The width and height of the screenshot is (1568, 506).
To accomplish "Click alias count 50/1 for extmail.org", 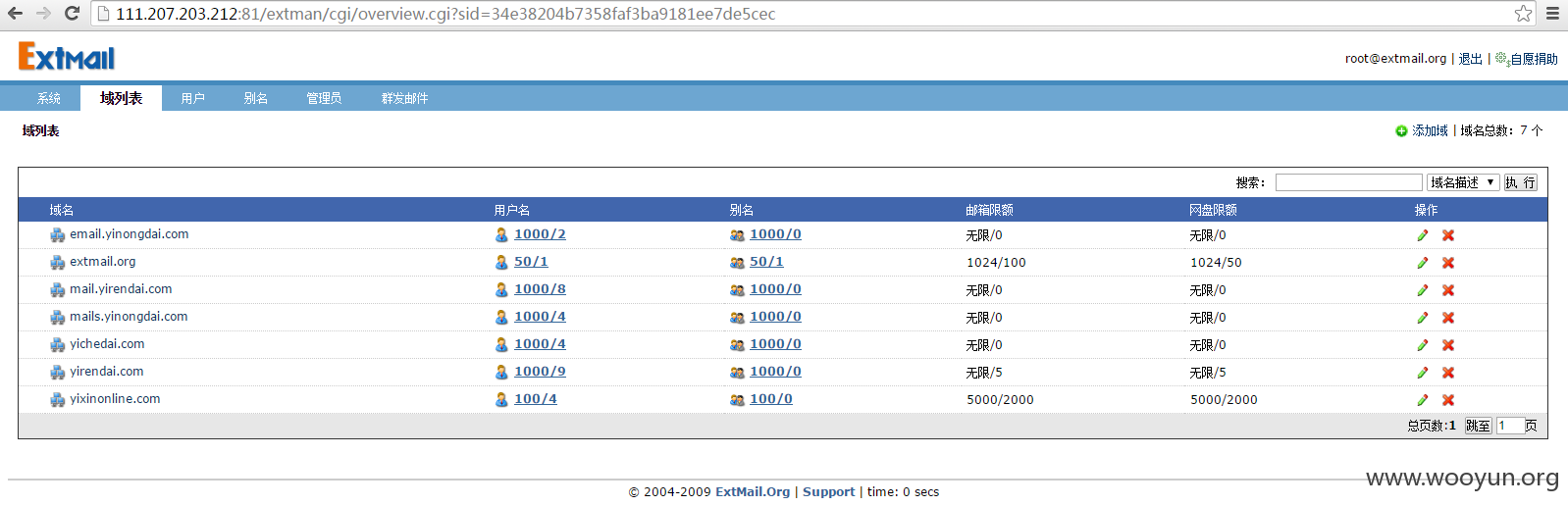I will pyautogui.click(x=766, y=262).
